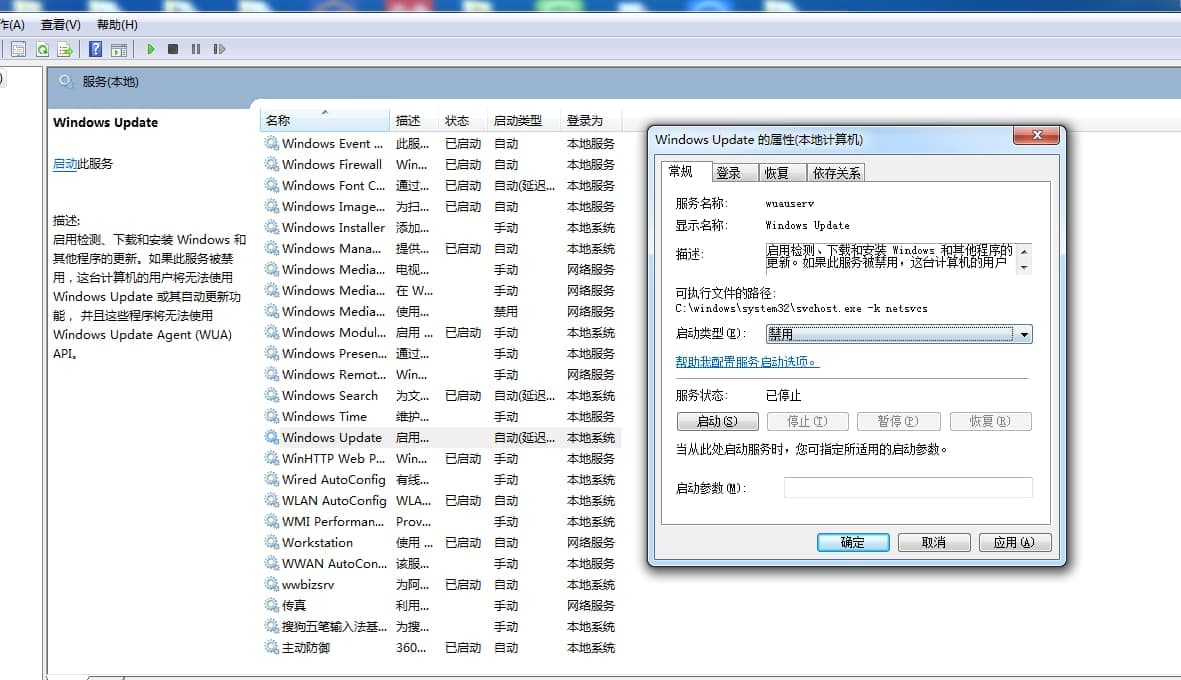Click the gear icon beside wwbizsrv
The height and width of the screenshot is (680, 1181).
[271, 584]
